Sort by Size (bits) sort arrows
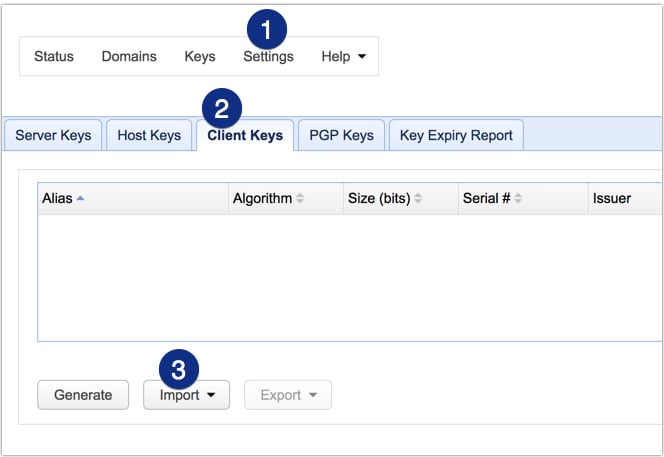The width and height of the screenshot is (664, 457). coord(418,199)
